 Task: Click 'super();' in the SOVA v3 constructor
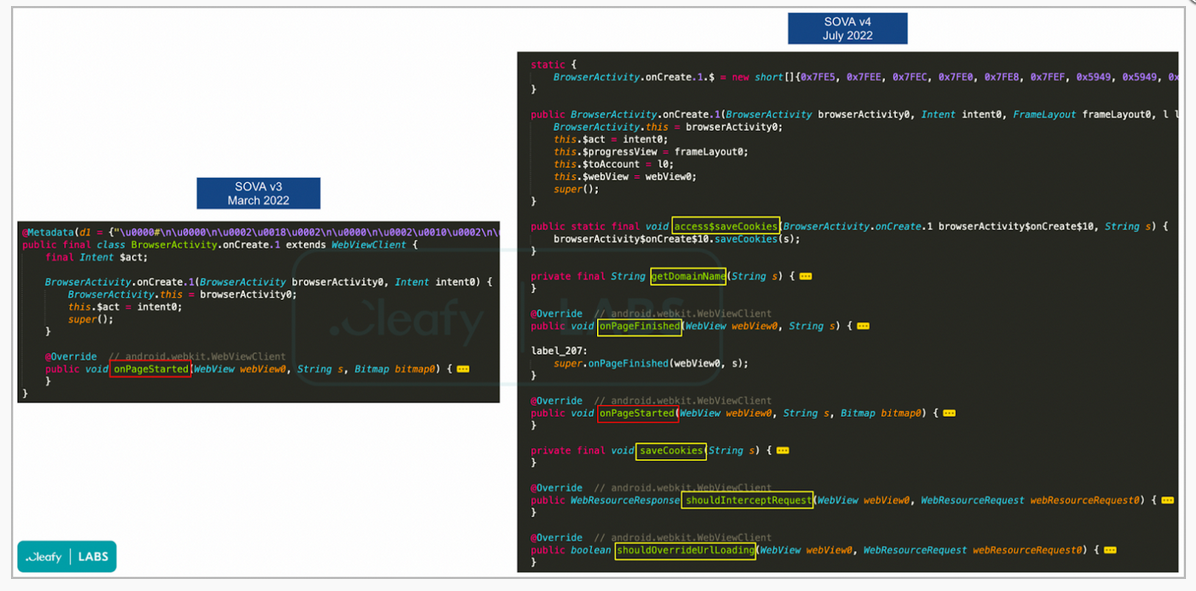[90, 319]
